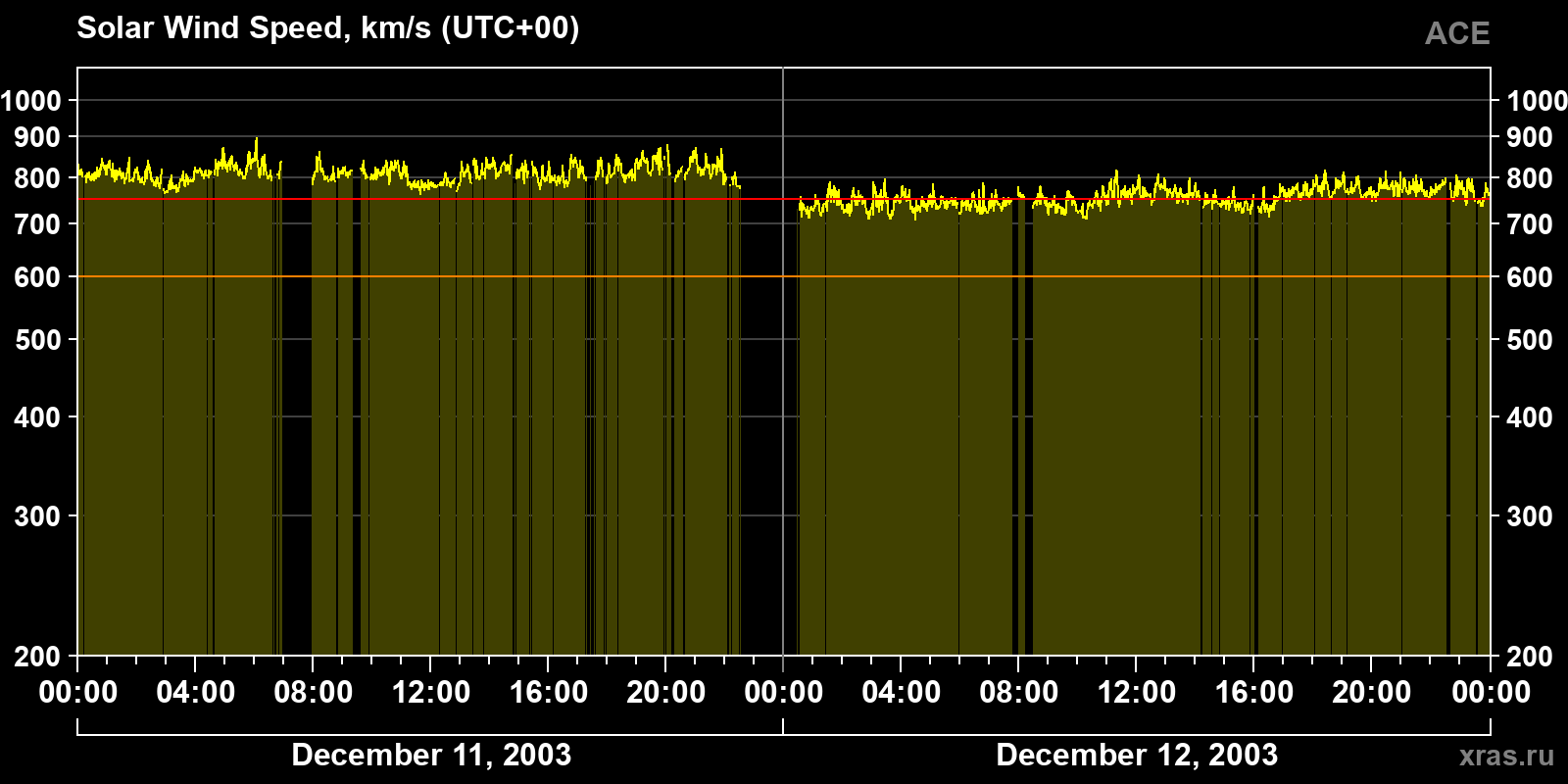1568x784 pixels.
Task: Select the 'December 12, 2003' date label
Action: (x=1137, y=755)
